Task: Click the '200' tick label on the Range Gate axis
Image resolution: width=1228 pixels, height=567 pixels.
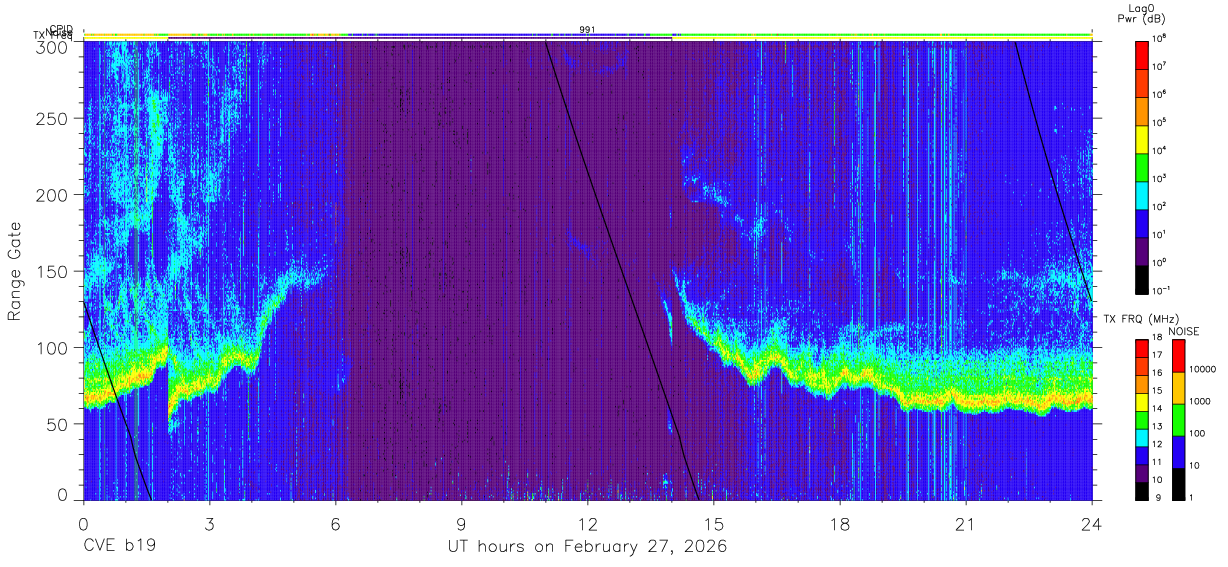Action: 52,195
